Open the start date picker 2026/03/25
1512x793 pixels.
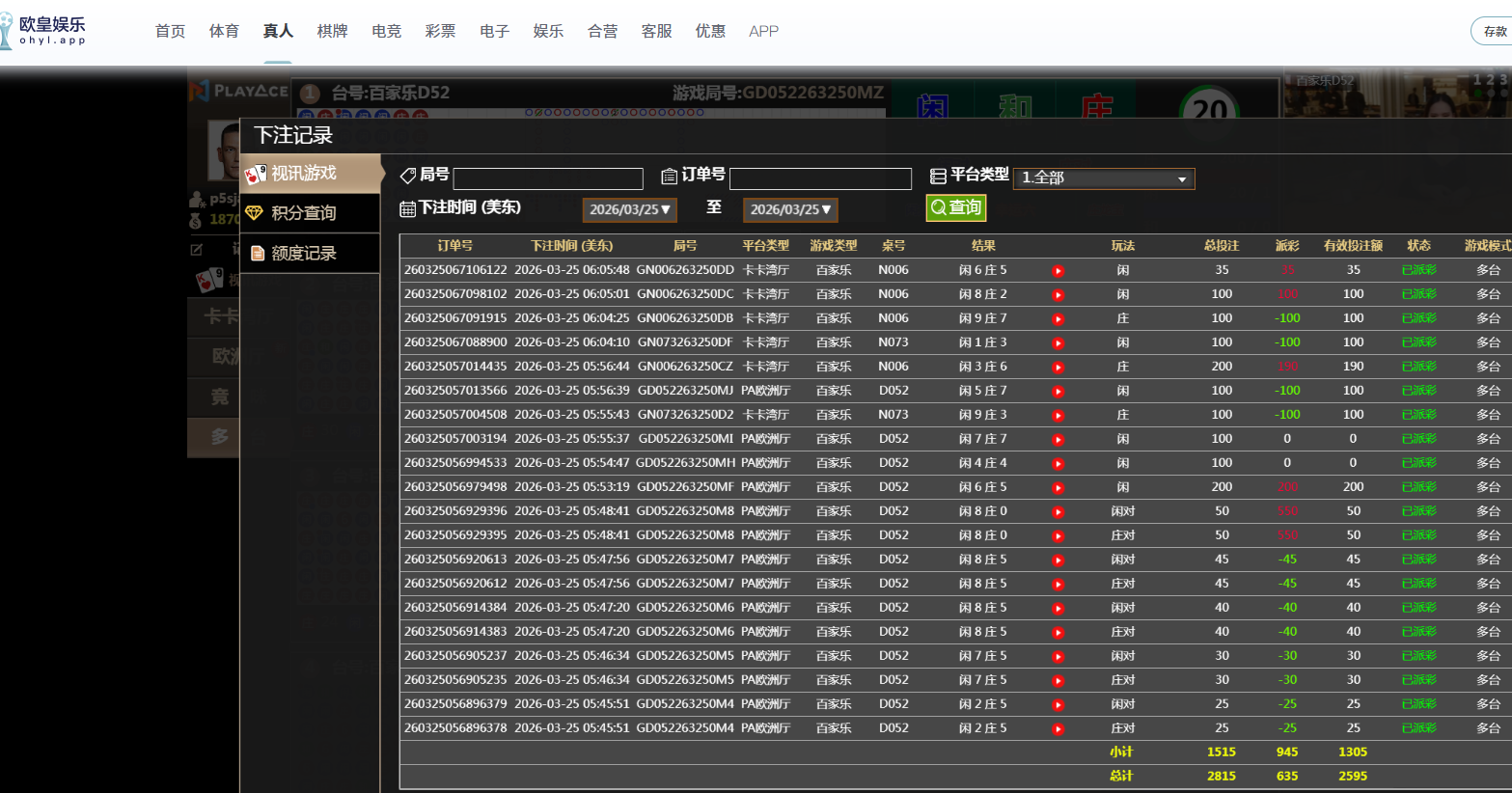[629, 210]
